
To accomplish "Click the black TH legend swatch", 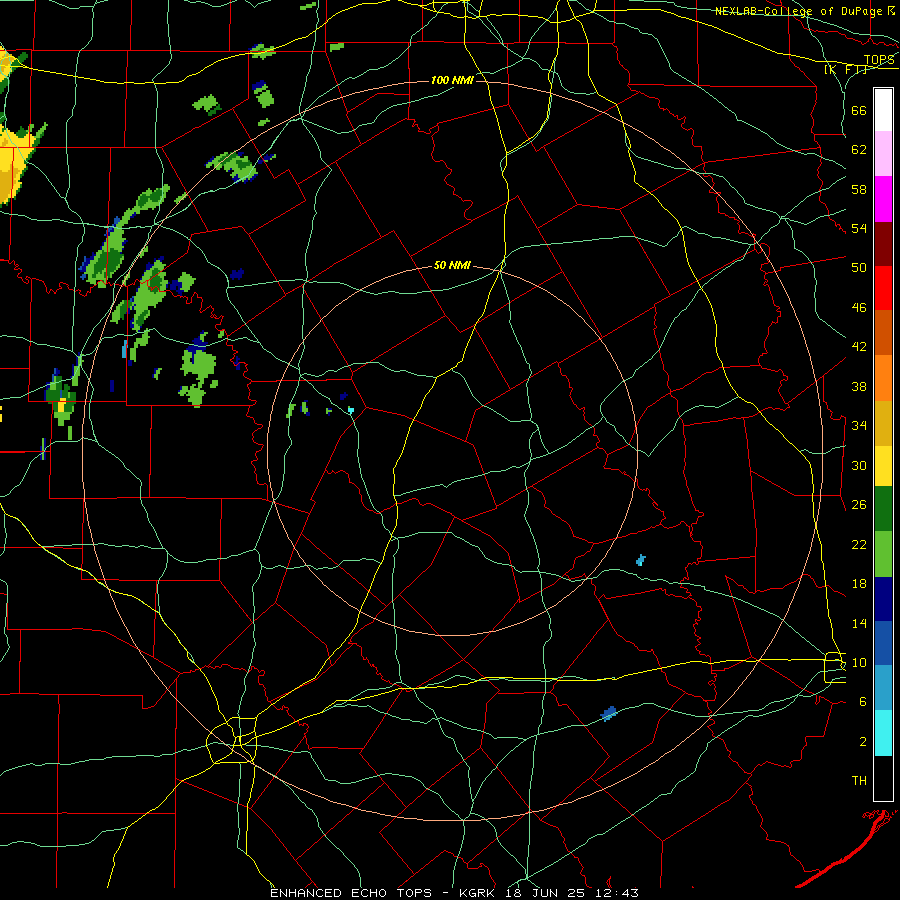I will click(883, 778).
